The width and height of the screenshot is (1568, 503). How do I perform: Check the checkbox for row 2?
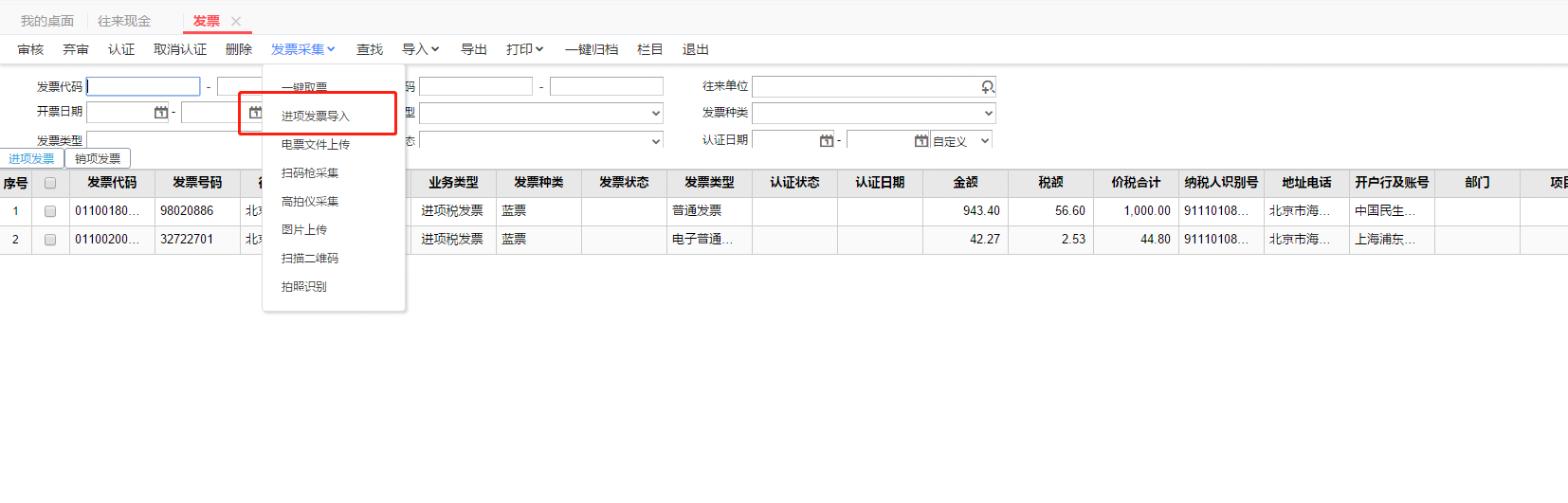50,240
